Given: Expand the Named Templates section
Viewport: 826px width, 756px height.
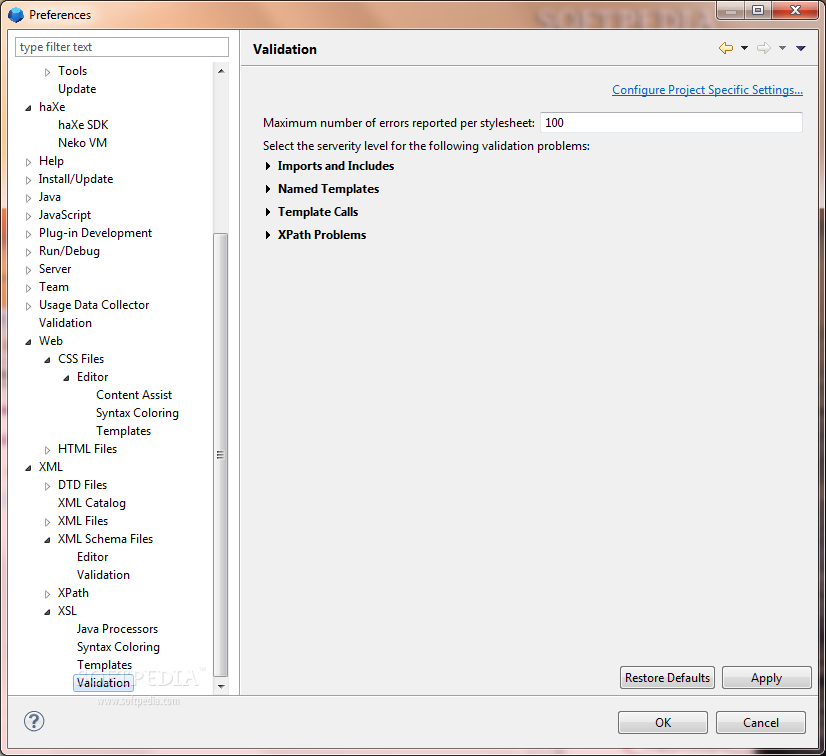Looking at the screenshot, I should (x=268, y=189).
